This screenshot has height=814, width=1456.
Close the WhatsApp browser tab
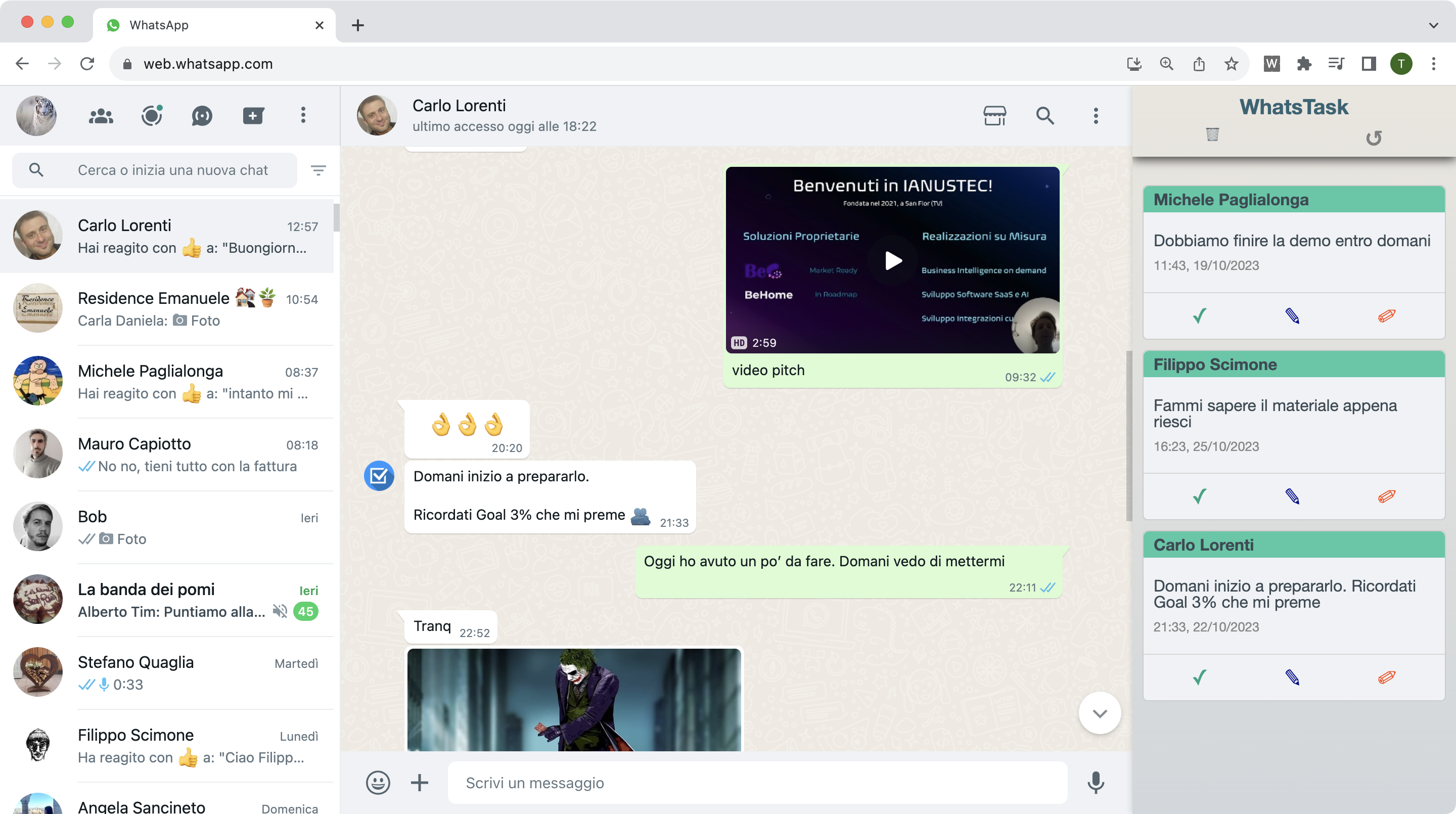pyautogui.click(x=320, y=25)
